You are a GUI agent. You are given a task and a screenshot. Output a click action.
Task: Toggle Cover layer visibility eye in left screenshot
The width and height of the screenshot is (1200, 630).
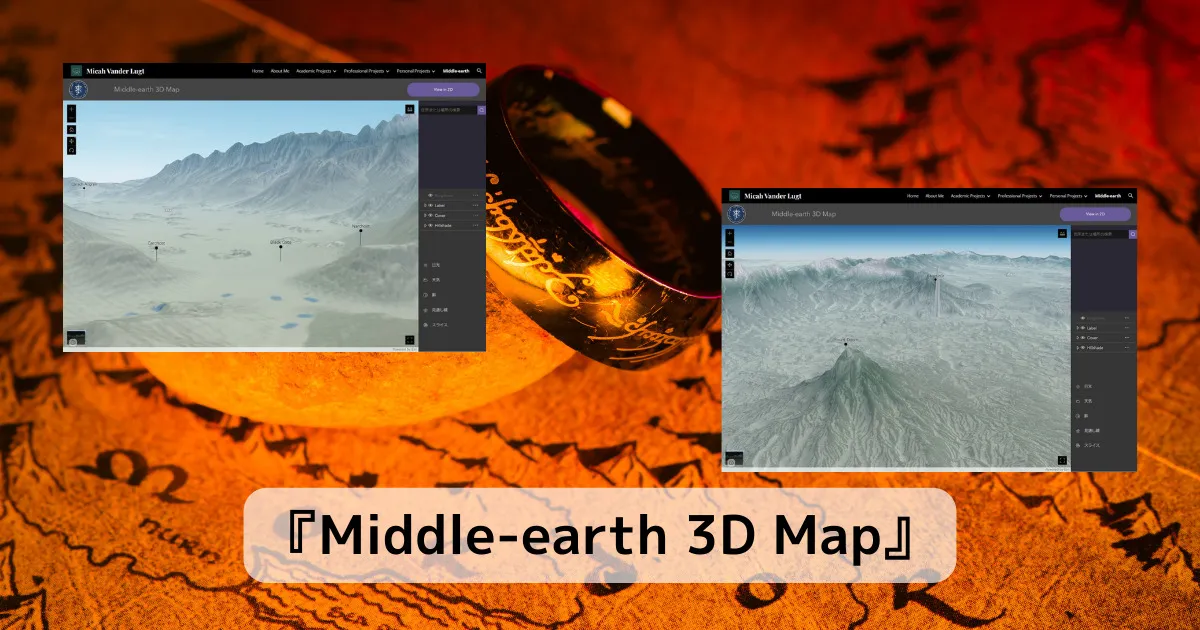(431, 215)
